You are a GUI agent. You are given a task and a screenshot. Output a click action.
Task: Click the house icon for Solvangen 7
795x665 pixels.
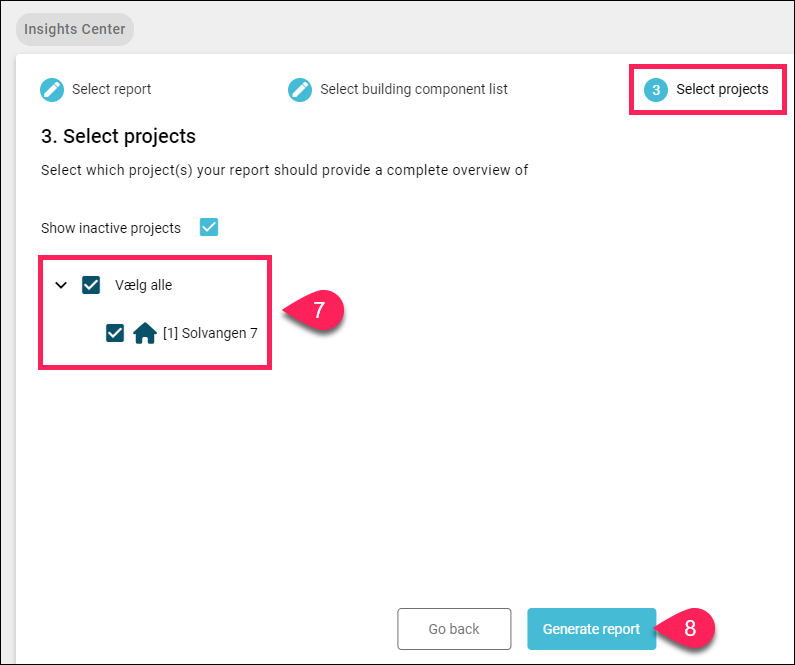[x=144, y=333]
